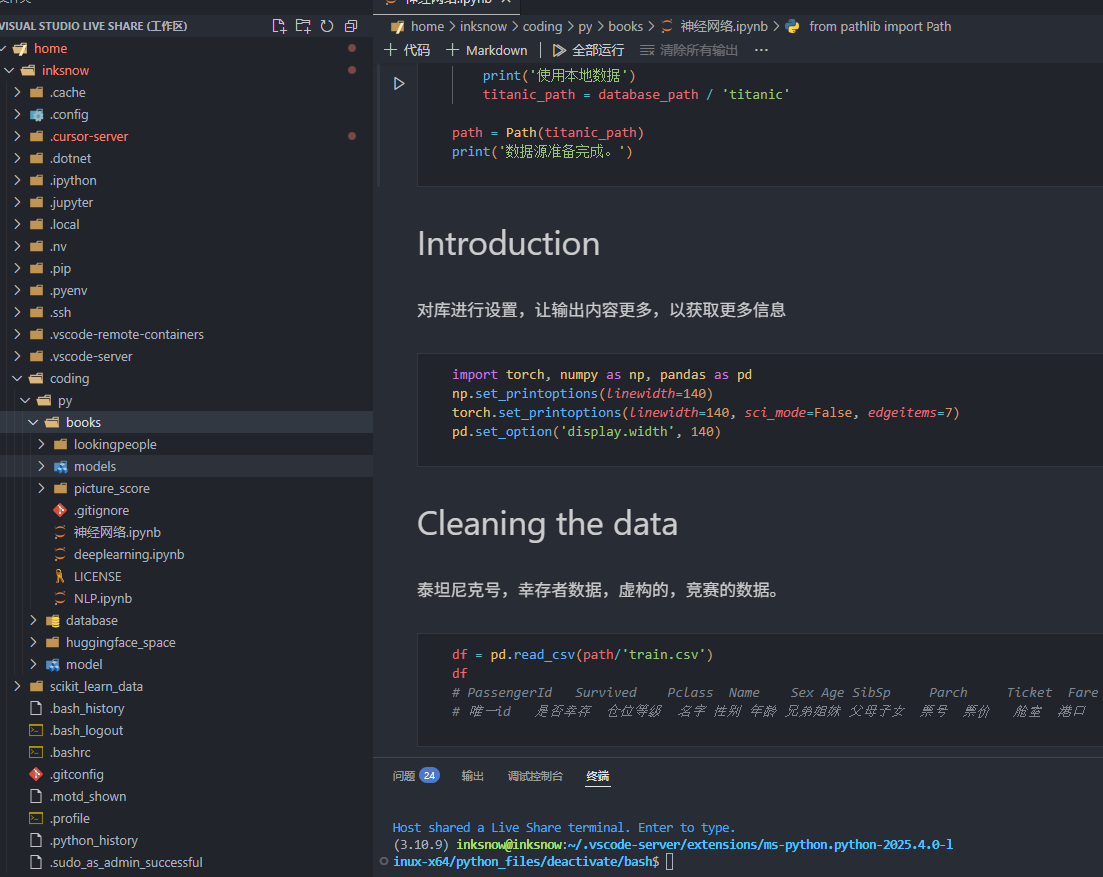
Task: Switch to the 问题 problems tab
Action: pyautogui.click(x=415, y=776)
